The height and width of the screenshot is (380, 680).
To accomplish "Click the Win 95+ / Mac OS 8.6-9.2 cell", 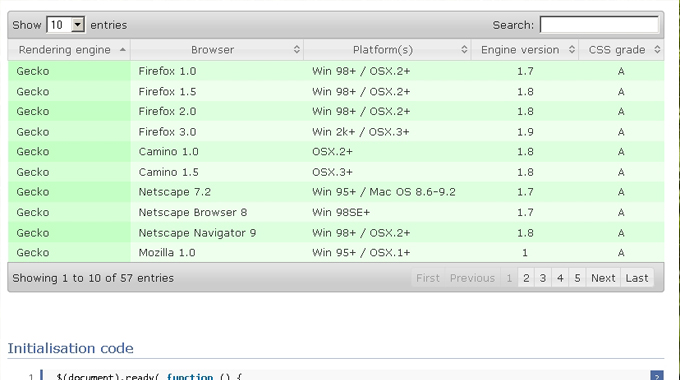I will pos(387,192).
